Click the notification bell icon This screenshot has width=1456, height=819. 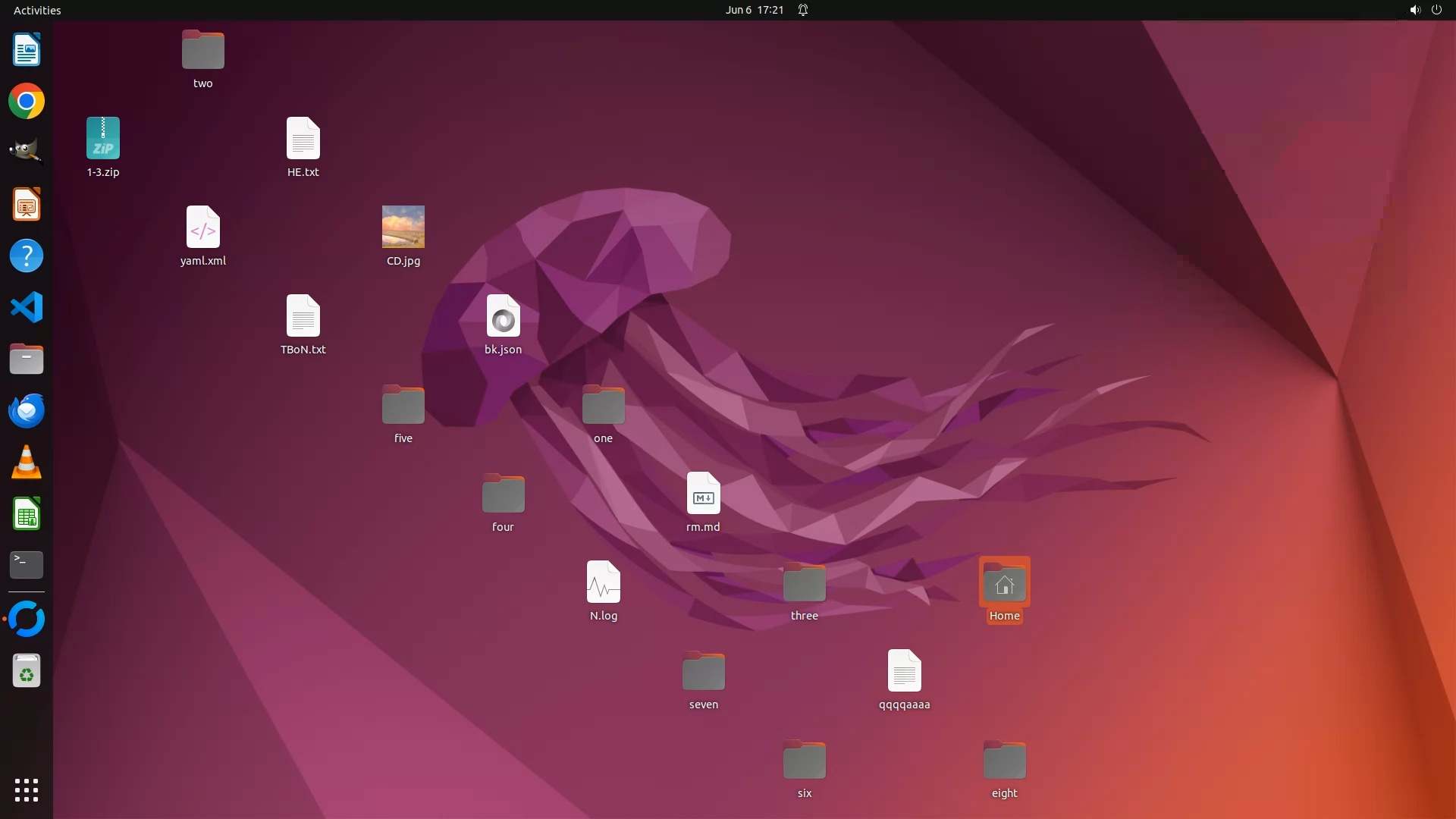(x=803, y=10)
